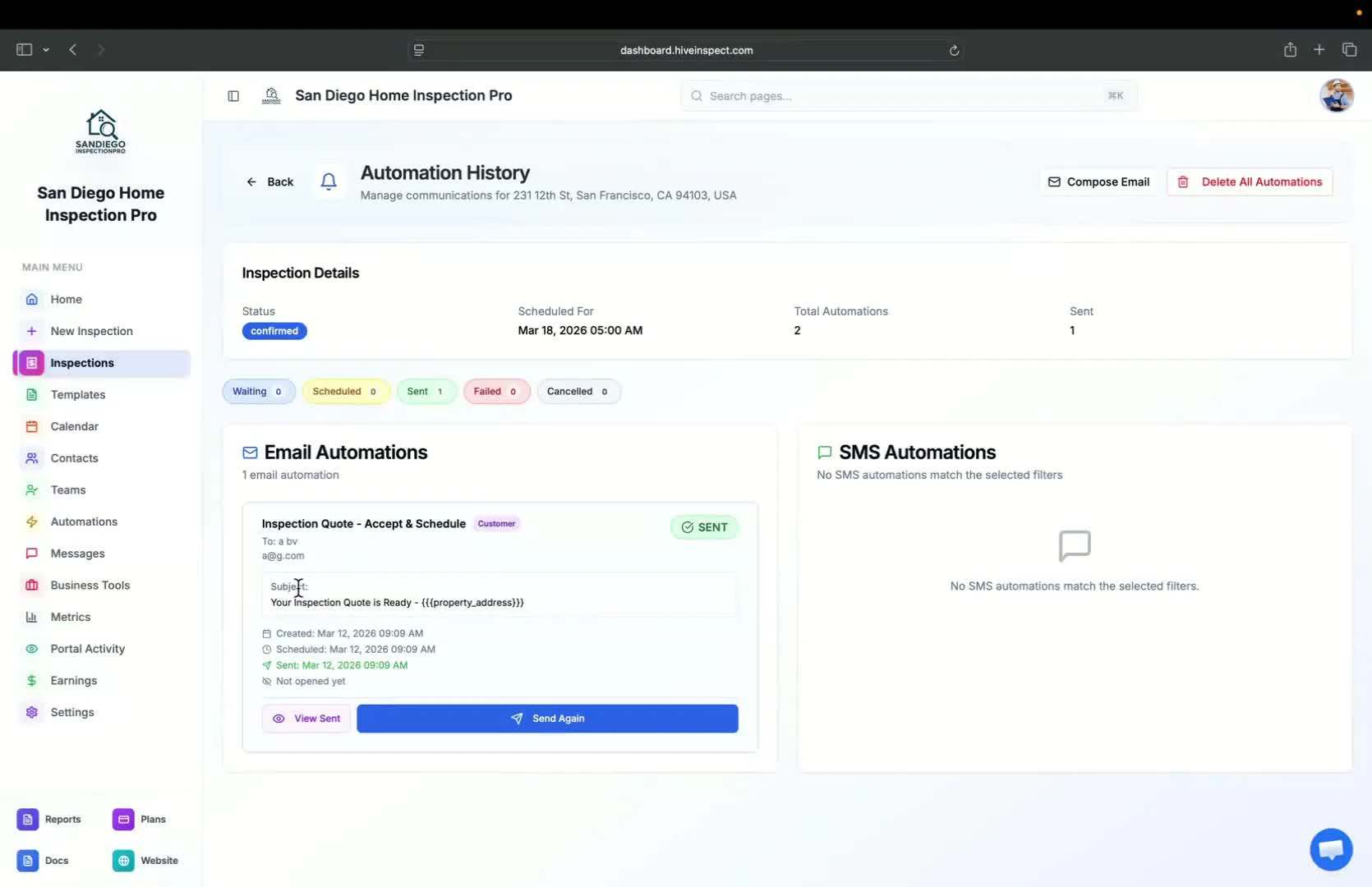Toggle the Failed automations filter

click(496, 392)
